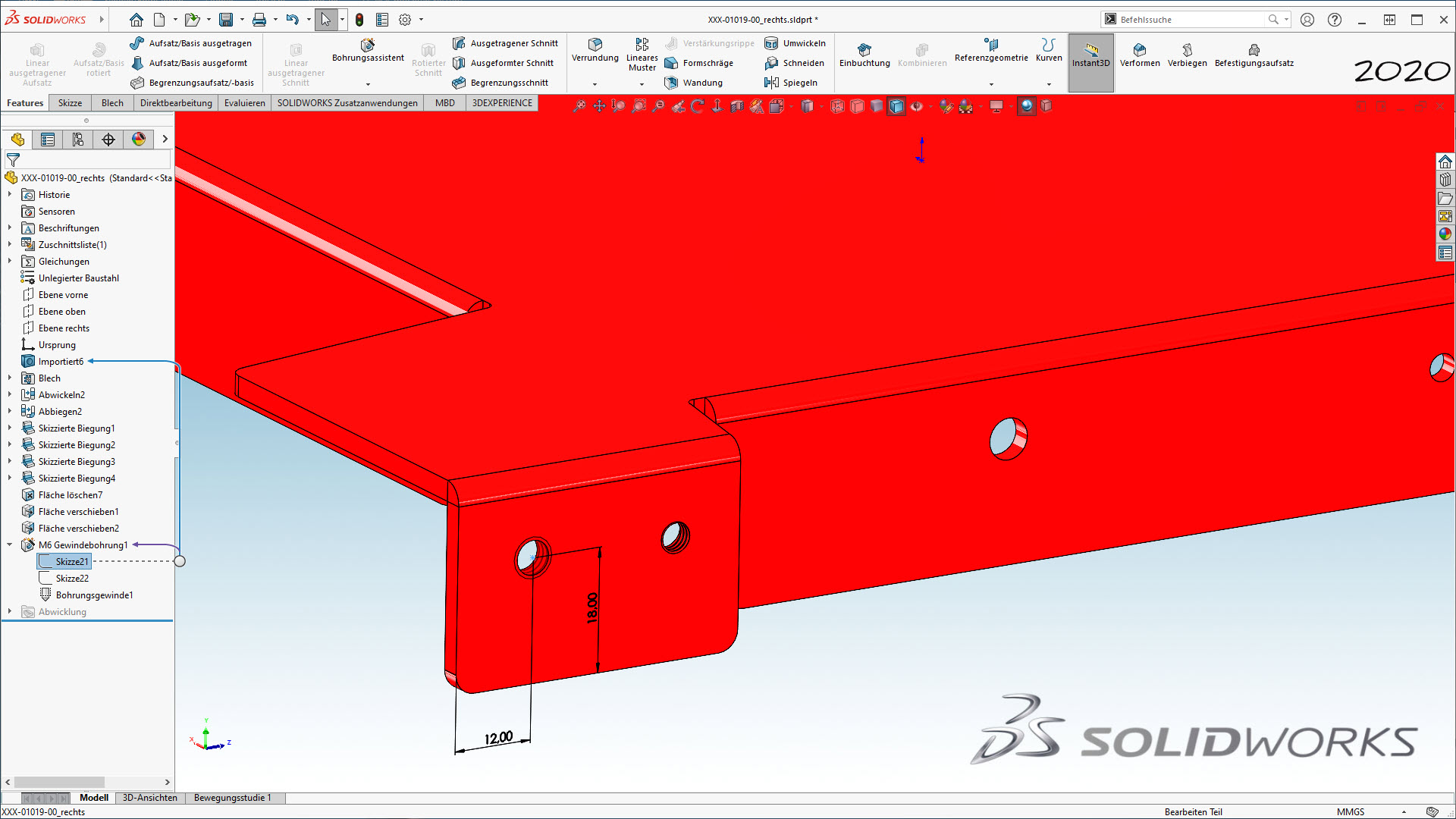Switch to the Skizze ribbon tab
The width and height of the screenshot is (1456, 819).
70,103
